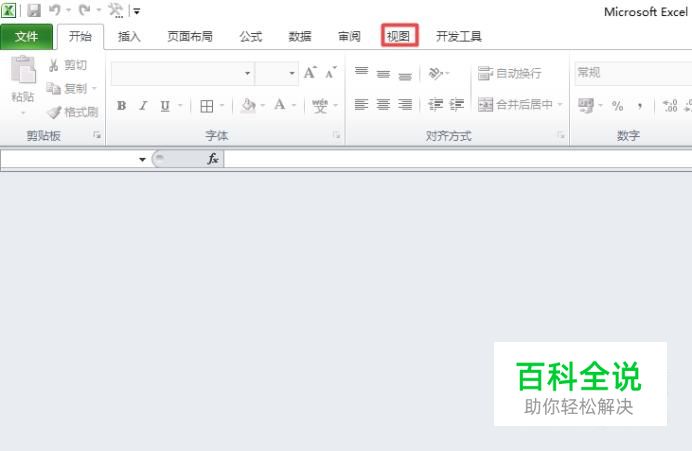Select center text icon

click(x=383, y=105)
